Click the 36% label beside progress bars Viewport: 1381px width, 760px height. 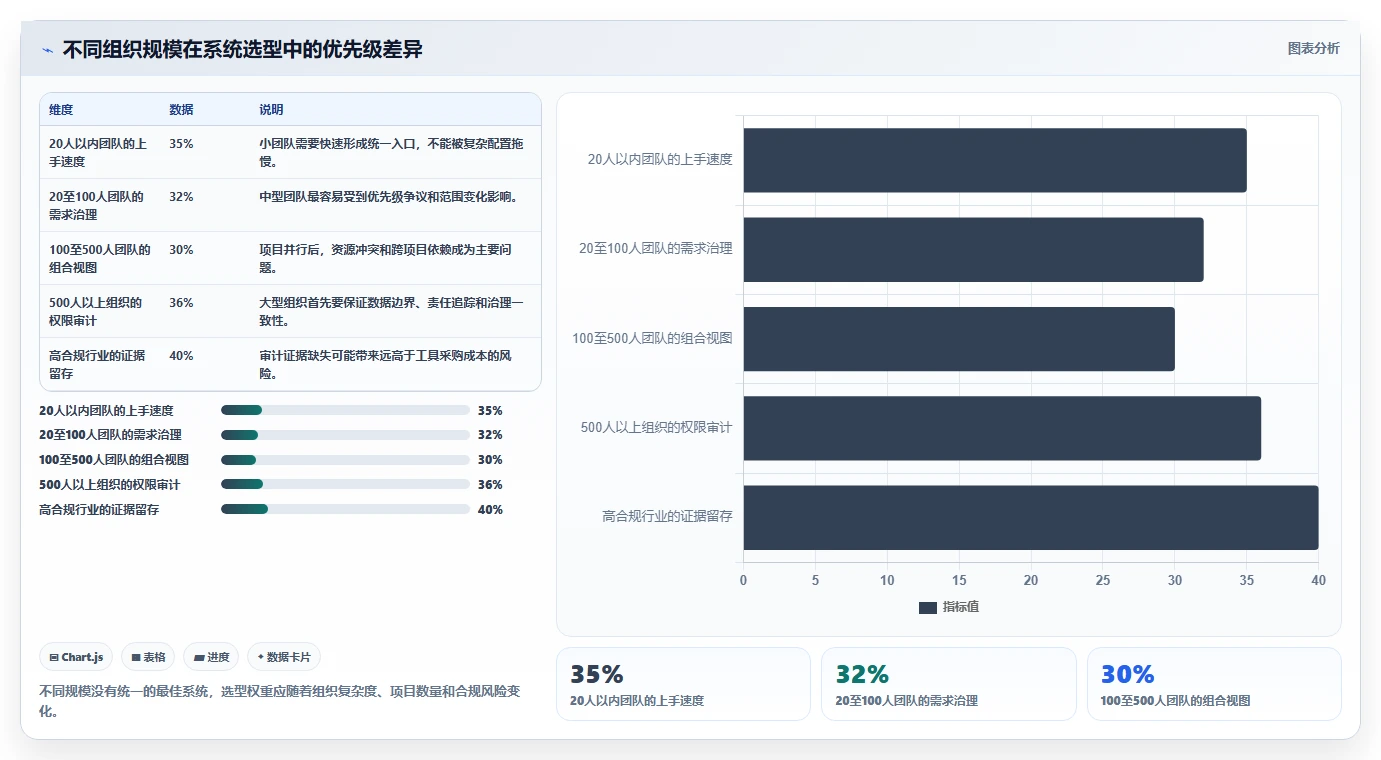pyautogui.click(x=490, y=484)
